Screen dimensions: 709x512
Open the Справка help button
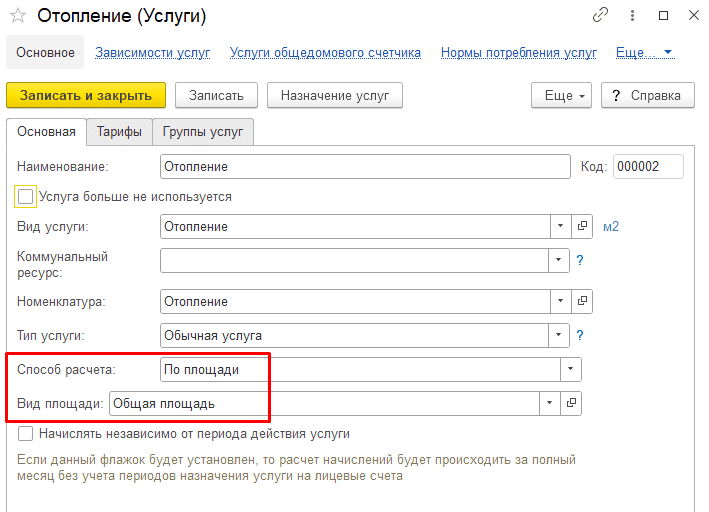tap(648, 95)
